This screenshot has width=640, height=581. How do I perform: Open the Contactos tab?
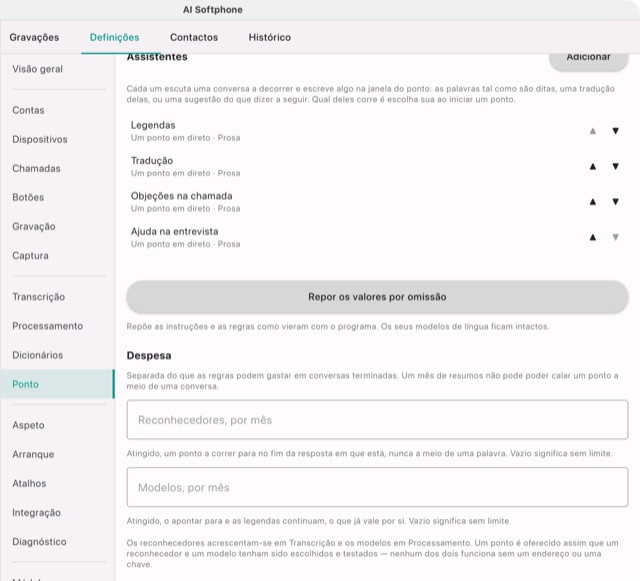tap(194, 37)
